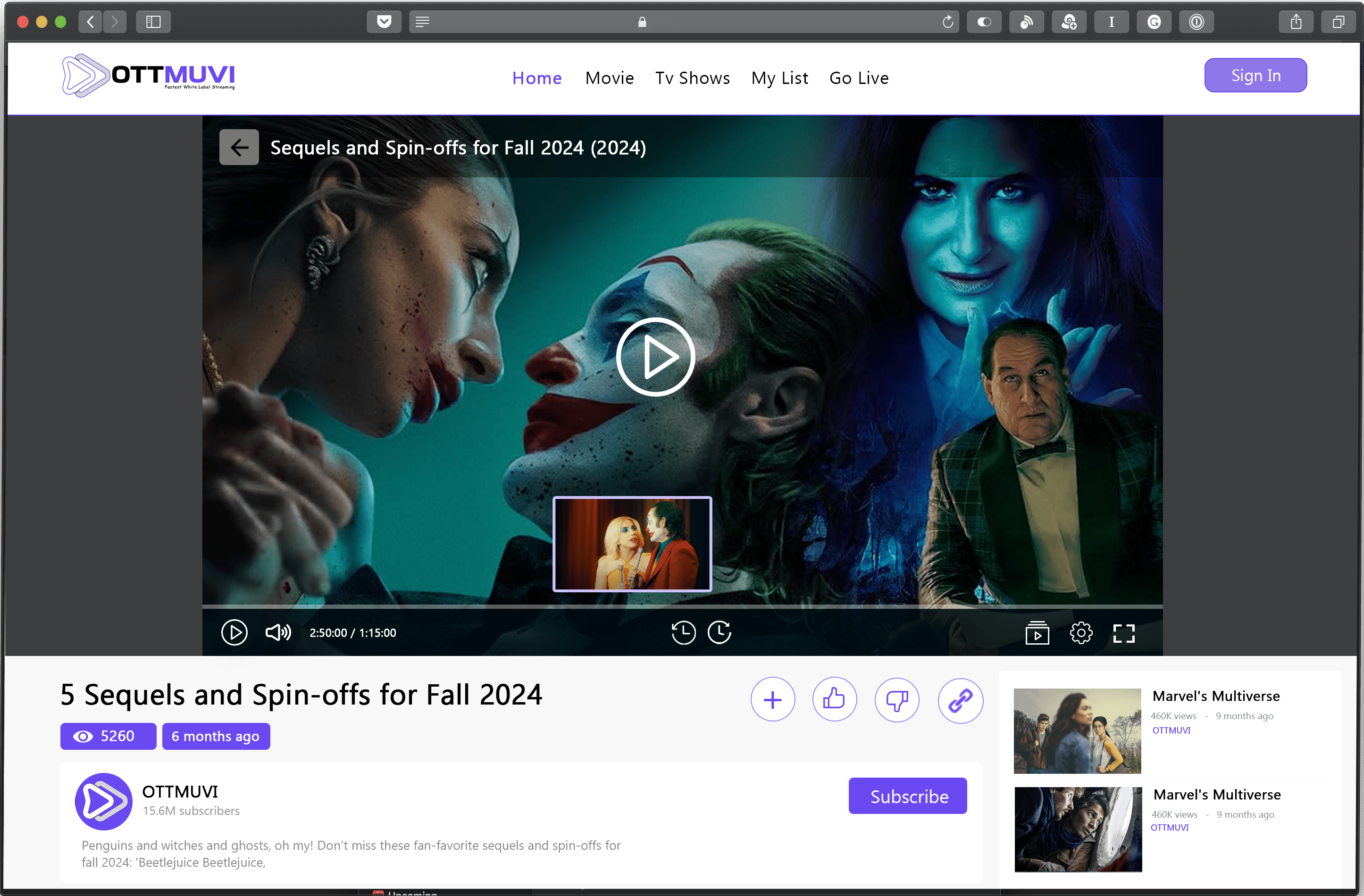
Task: Open the player settings menu
Action: coord(1081,632)
